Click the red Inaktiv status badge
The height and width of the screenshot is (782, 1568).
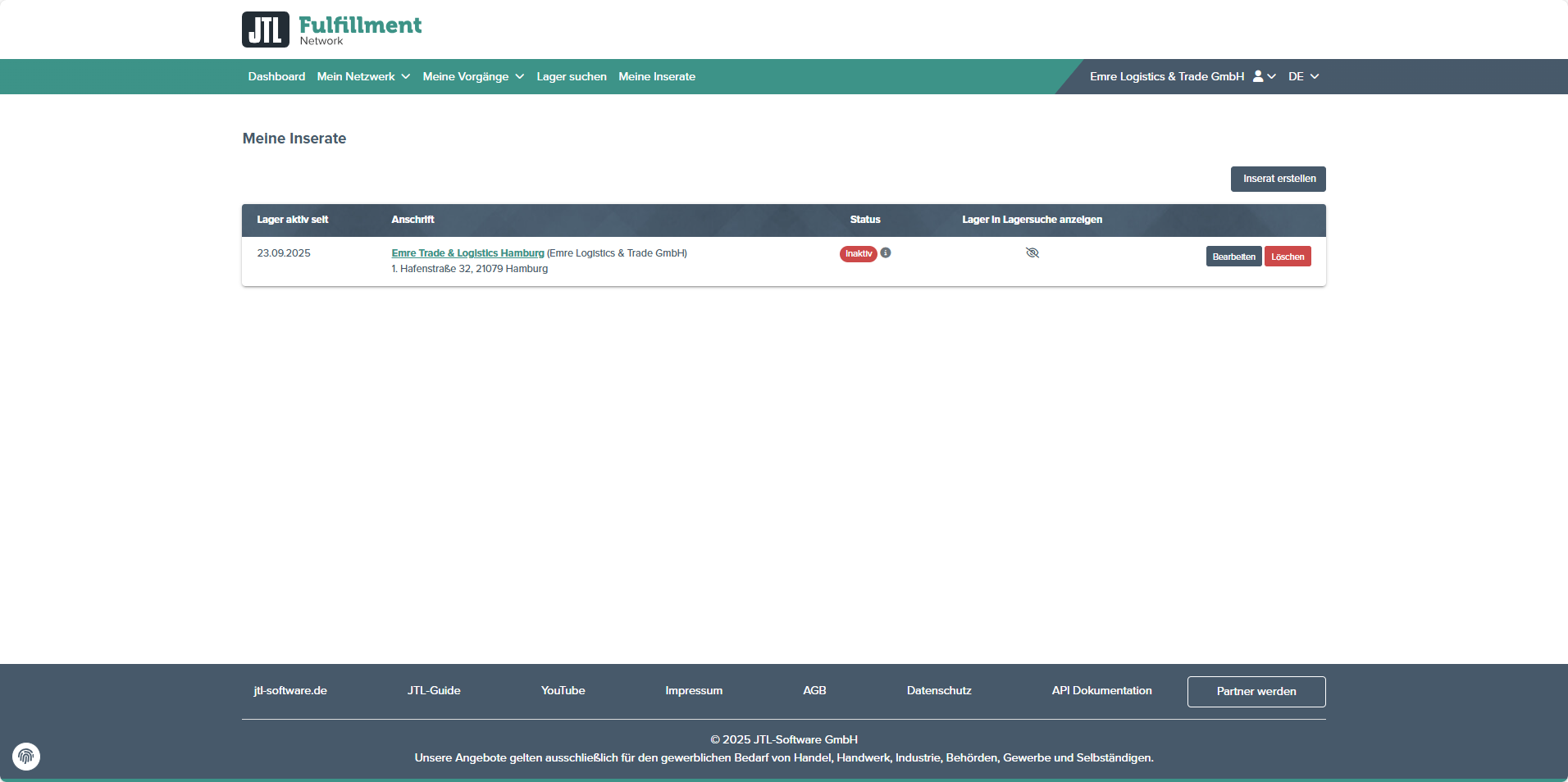pyautogui.click(x=858, y=254)
